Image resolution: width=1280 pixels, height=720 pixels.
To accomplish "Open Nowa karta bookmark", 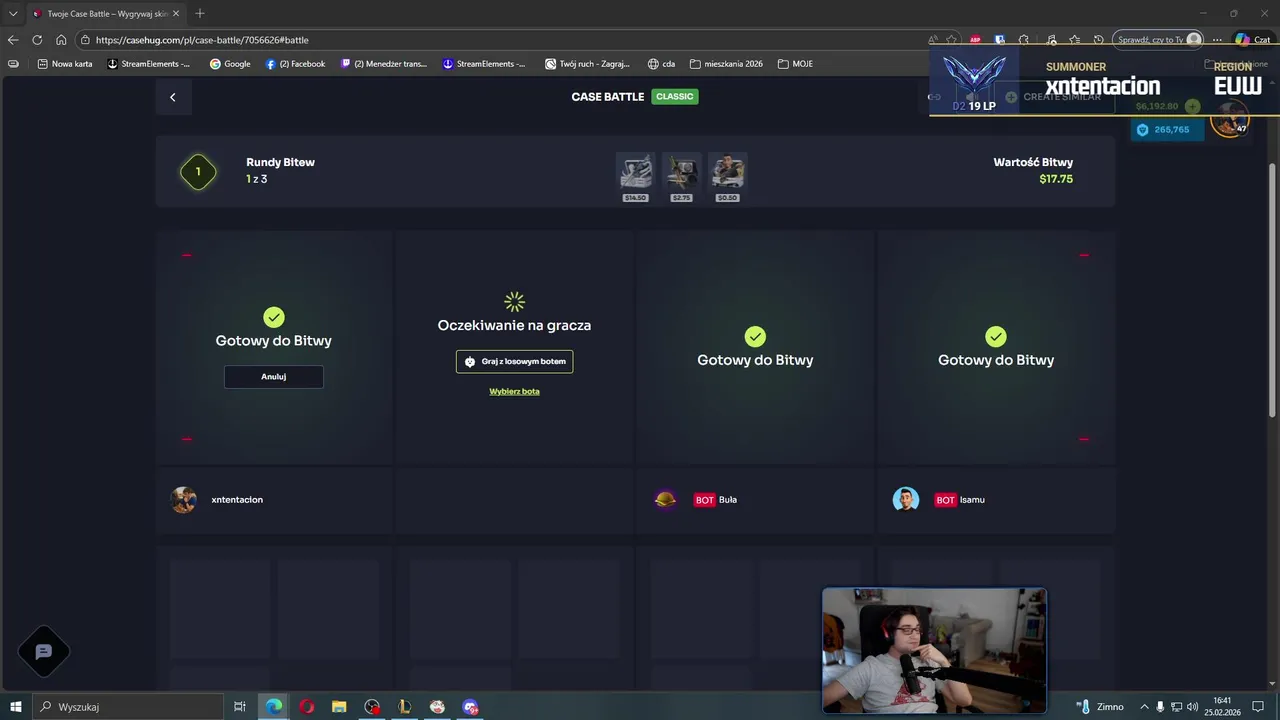I will click(65, 64).
